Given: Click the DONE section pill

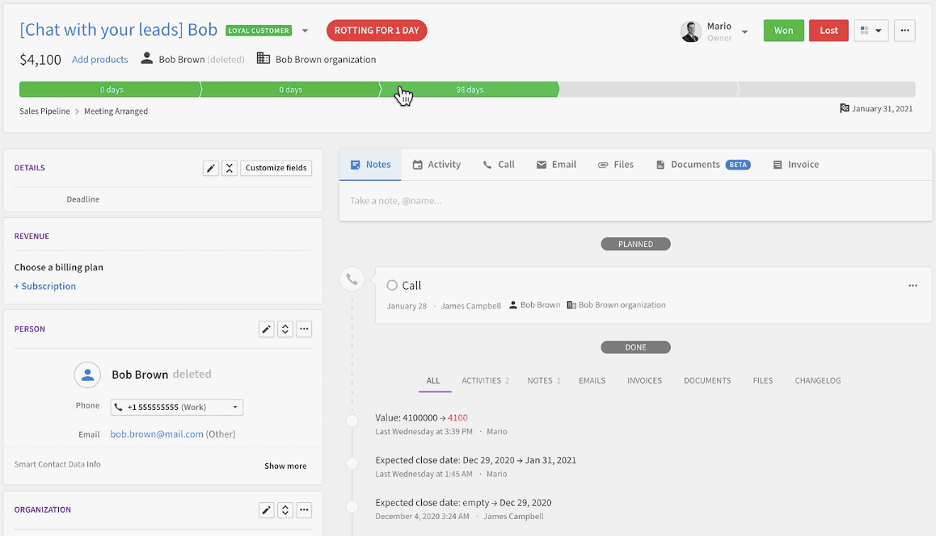Looking at the screenshot, I should pos(636,347).
